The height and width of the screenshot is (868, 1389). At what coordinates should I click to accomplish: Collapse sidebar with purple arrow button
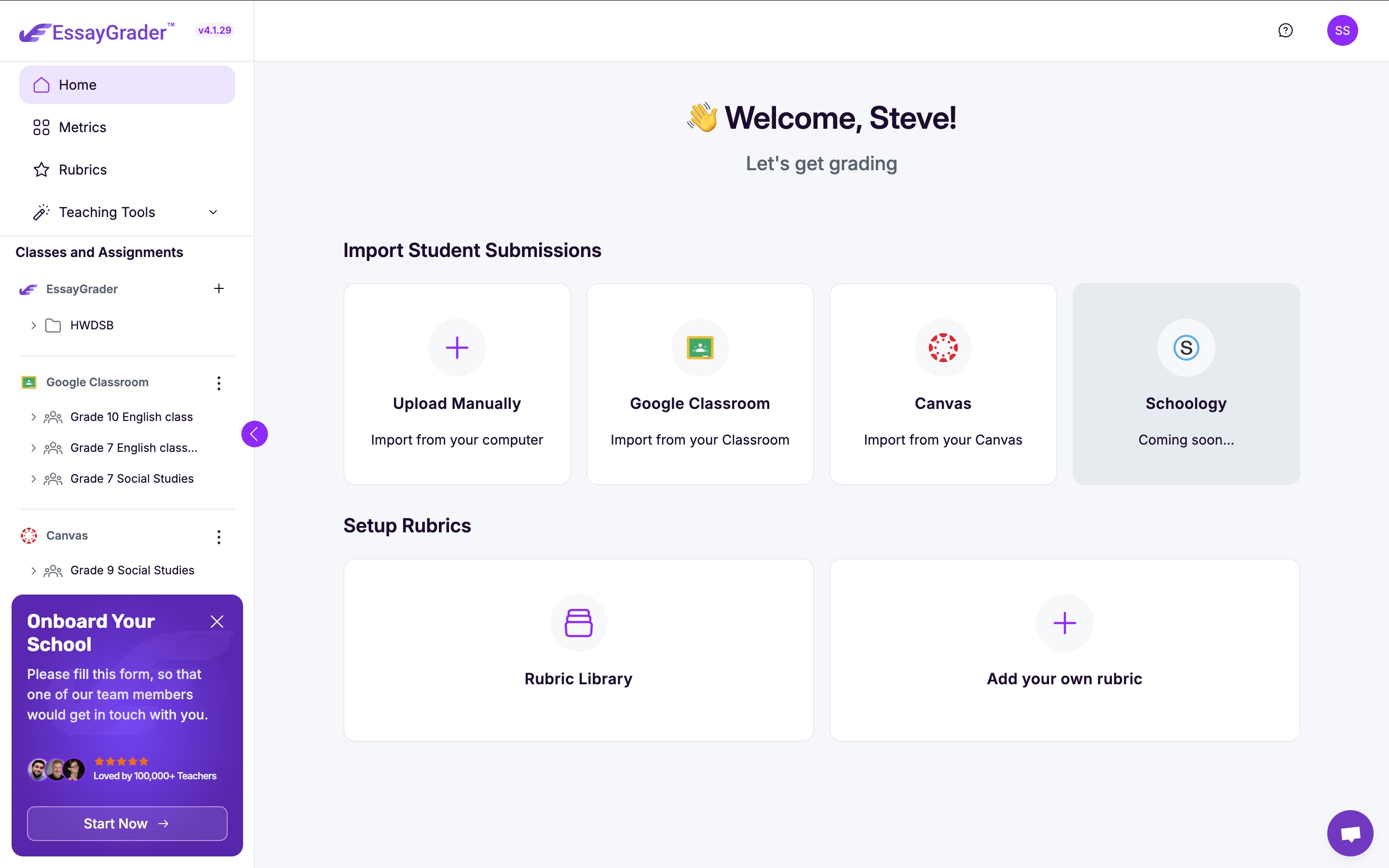pyautogui.click(x=254, y=434)
